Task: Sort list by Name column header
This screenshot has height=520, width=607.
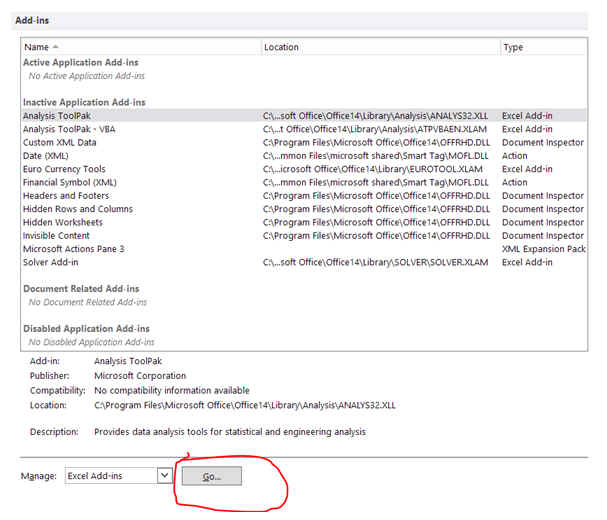Action: point(37,47)
